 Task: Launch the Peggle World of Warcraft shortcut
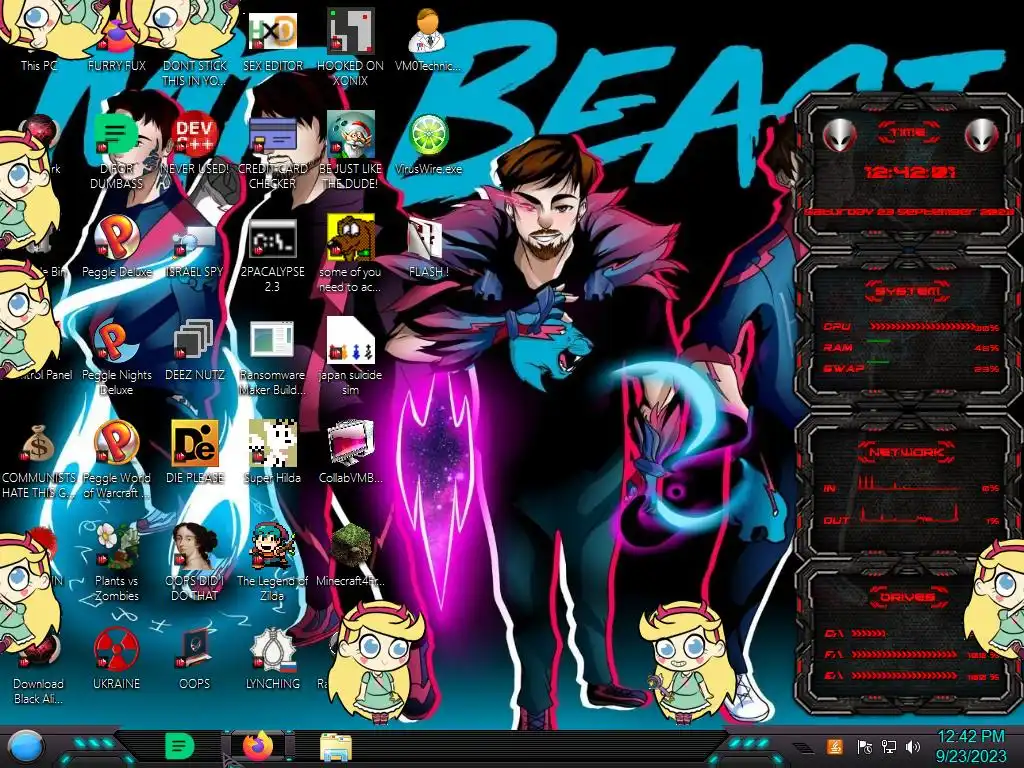click(117, 460)
